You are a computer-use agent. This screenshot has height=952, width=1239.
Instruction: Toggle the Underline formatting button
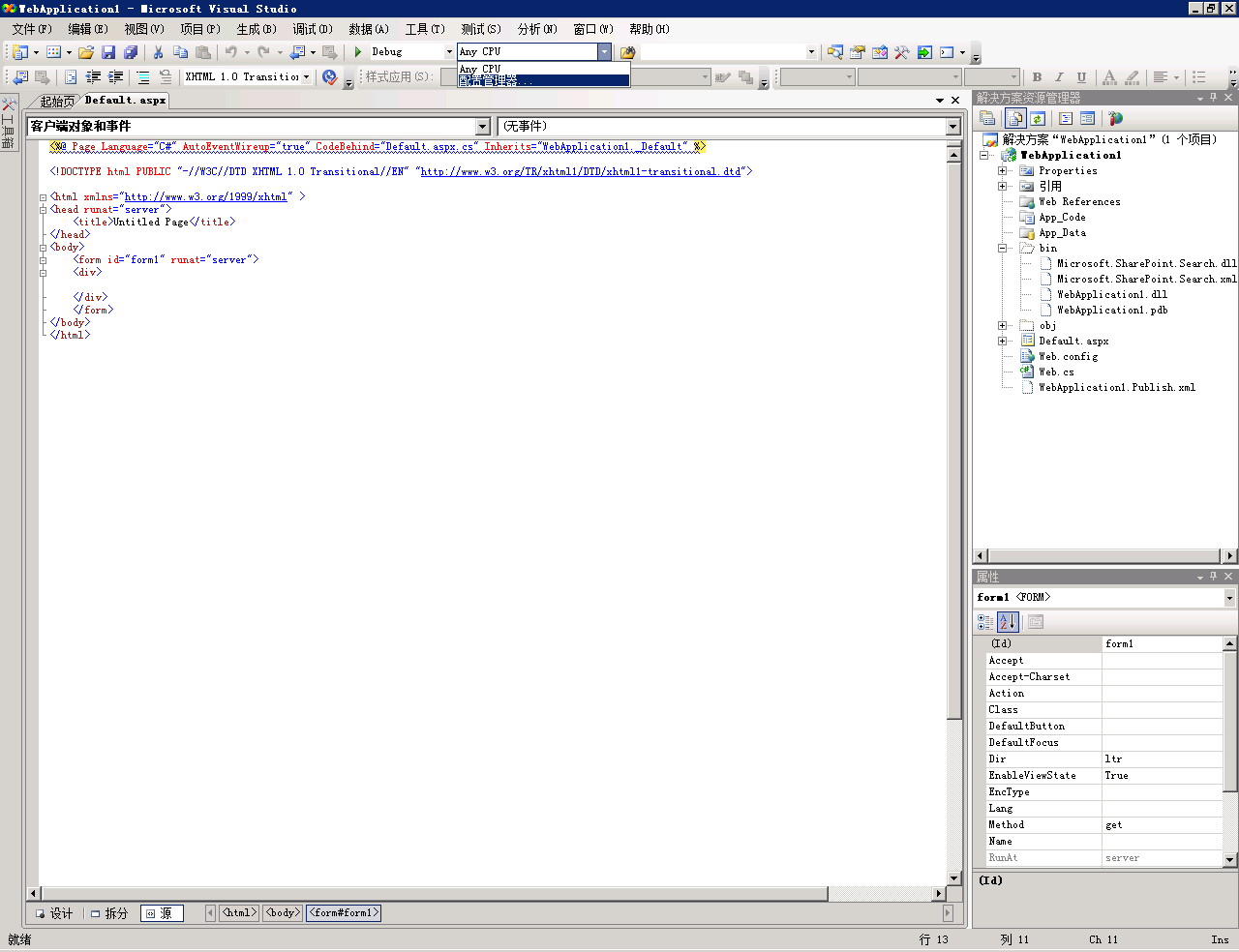click(1082, 77)
